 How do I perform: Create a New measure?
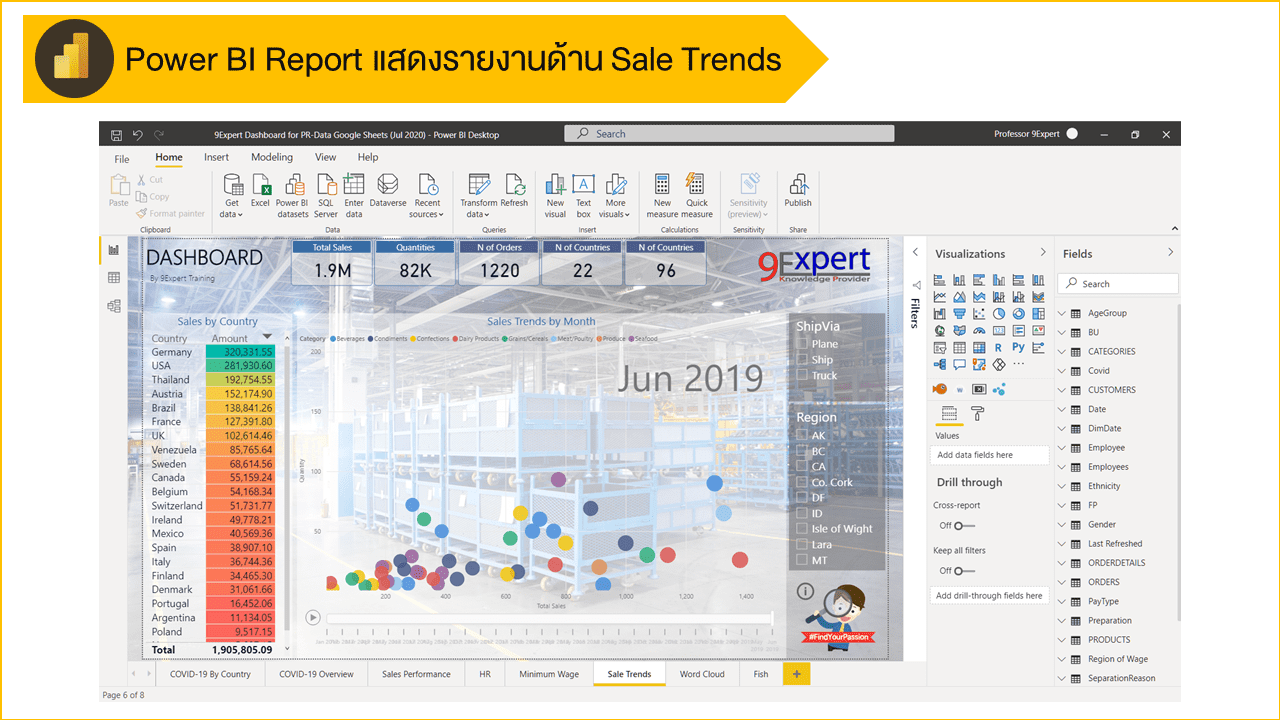[x=662, y=195]
